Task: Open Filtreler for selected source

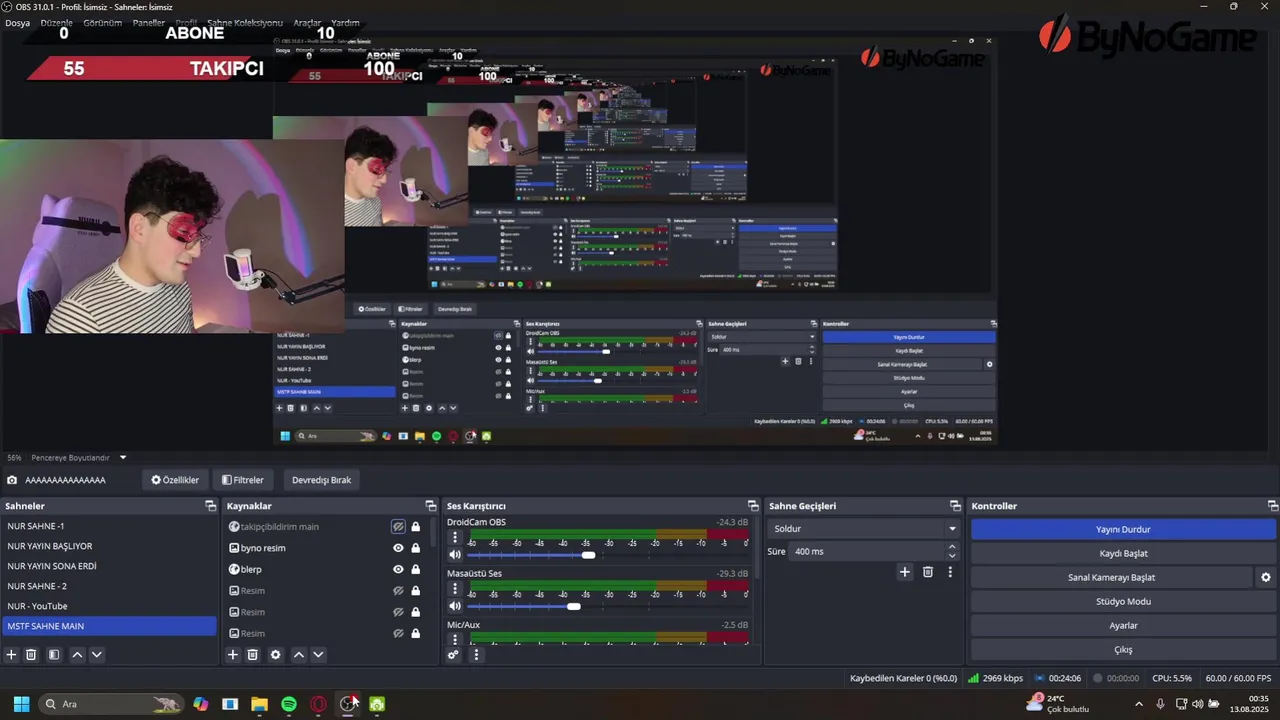Action: pyautogui.click(x=243, y=480)
